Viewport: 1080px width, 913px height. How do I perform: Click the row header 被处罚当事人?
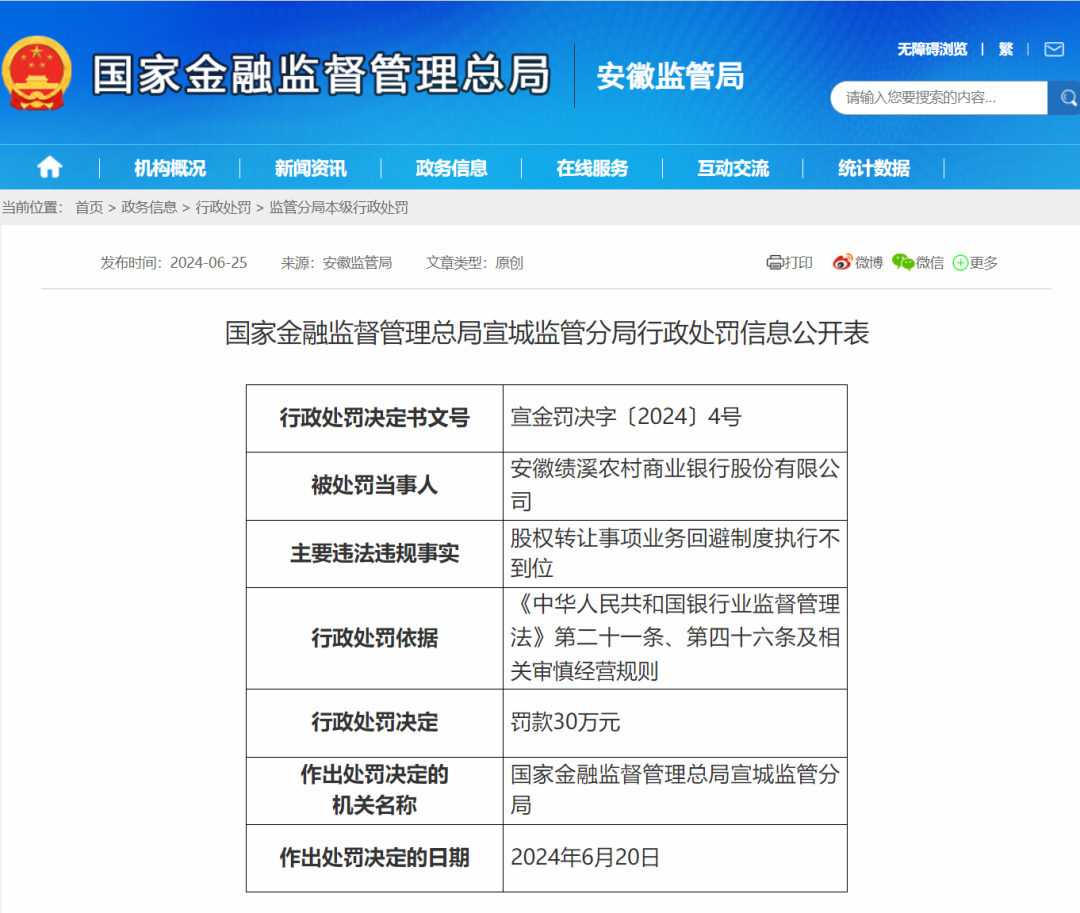click(375, 485)
